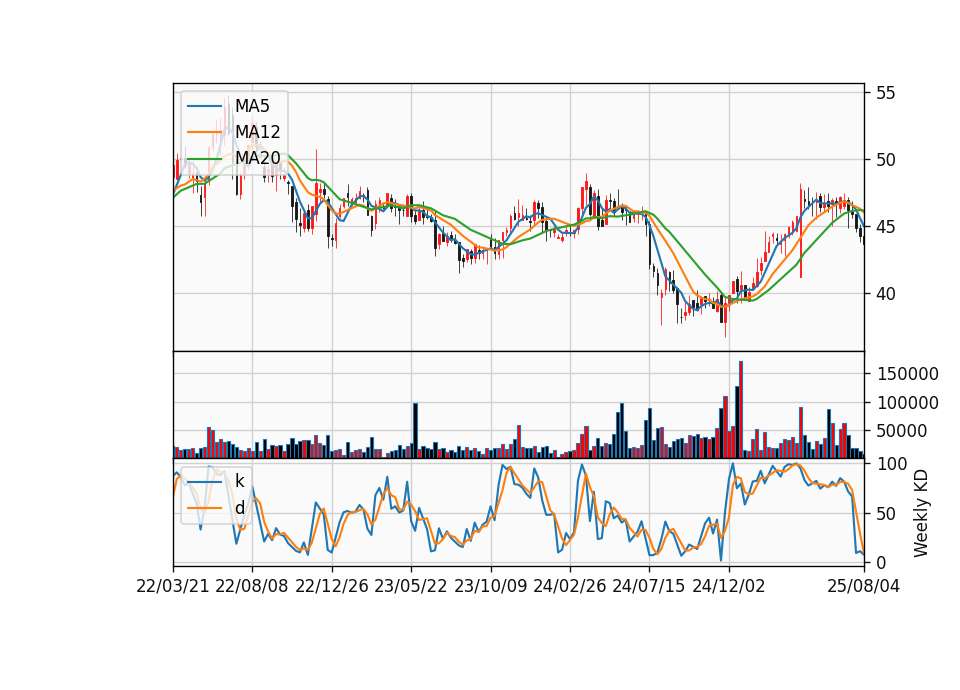The height and width of the screenshot is (690, 960).
Task: Click the d legend label in KD panel
Action: pos(240,508)
